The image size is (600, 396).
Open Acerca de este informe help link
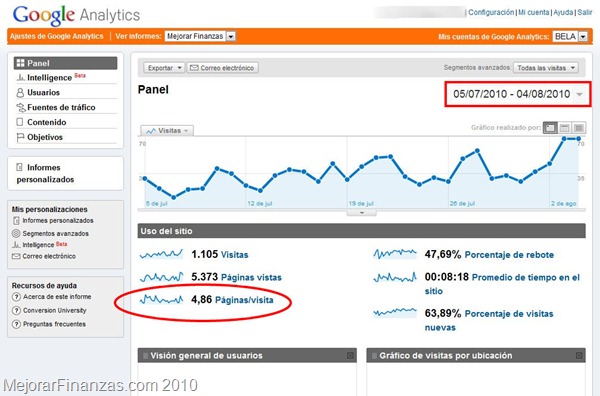(x=57, y=297)
